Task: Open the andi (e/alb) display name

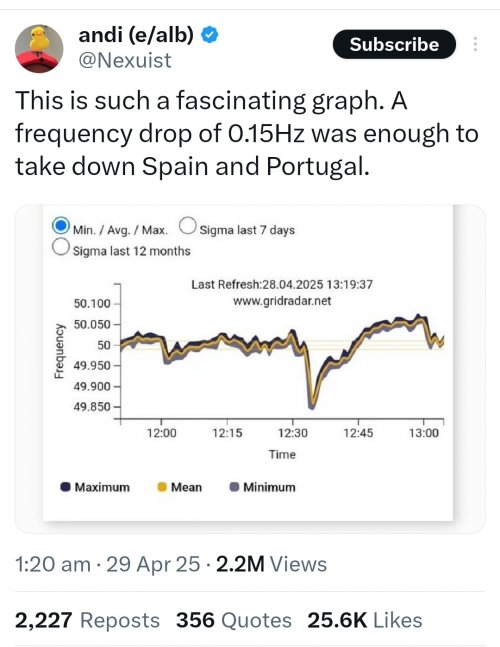Action: (136, 35)
